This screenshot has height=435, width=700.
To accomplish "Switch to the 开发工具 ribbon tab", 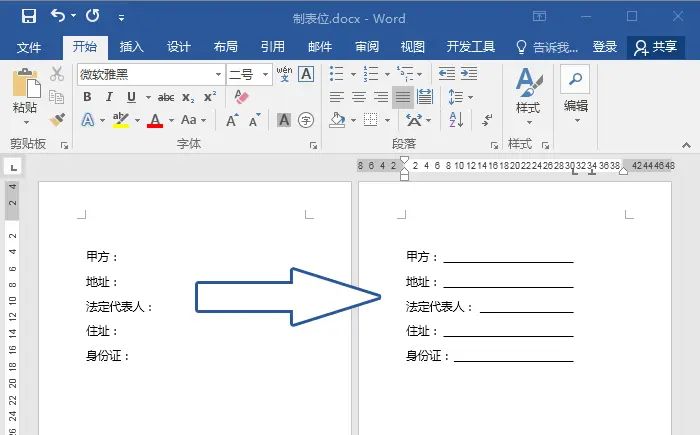I will pos(471,47).
